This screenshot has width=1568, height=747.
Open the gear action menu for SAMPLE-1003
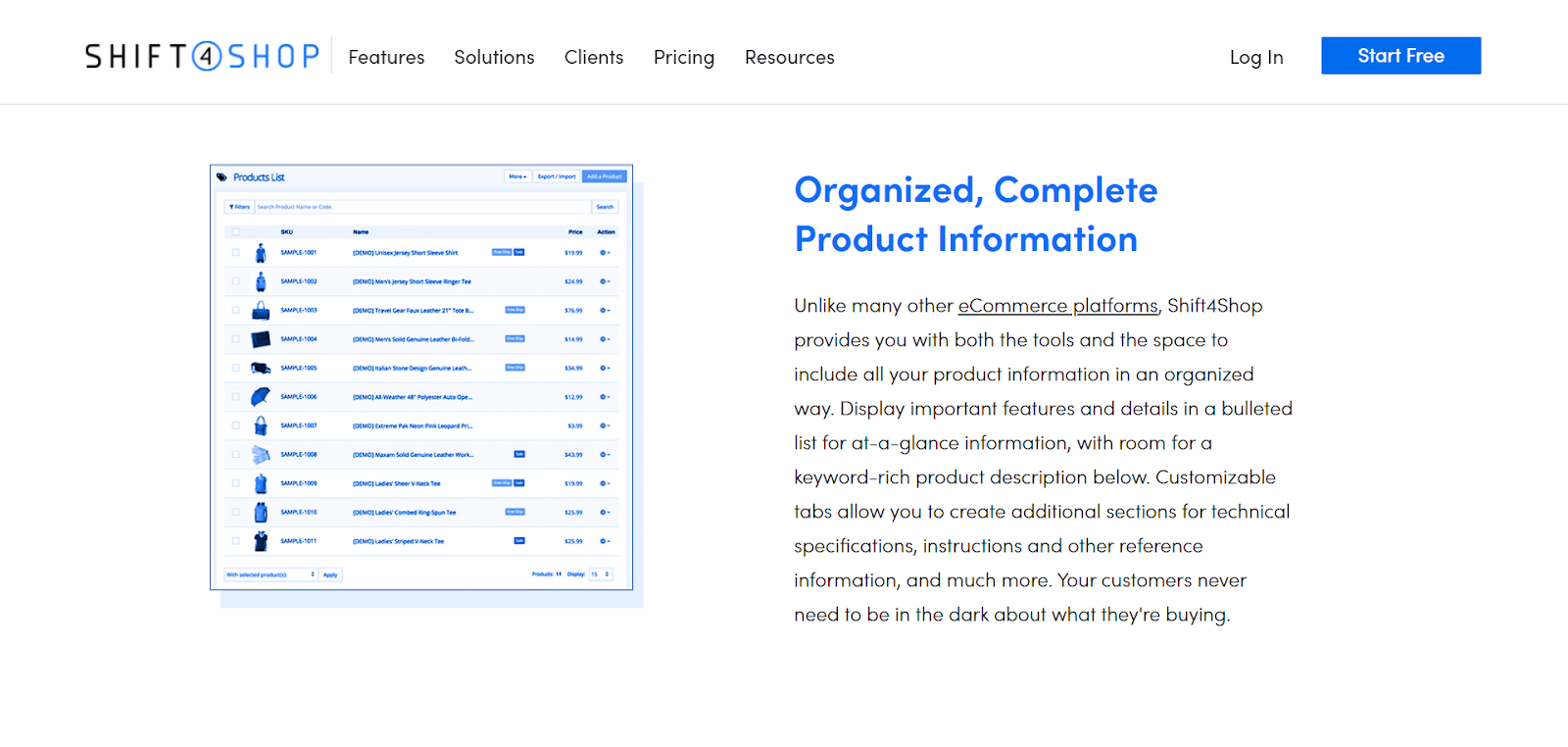click(x=605, y=310)
